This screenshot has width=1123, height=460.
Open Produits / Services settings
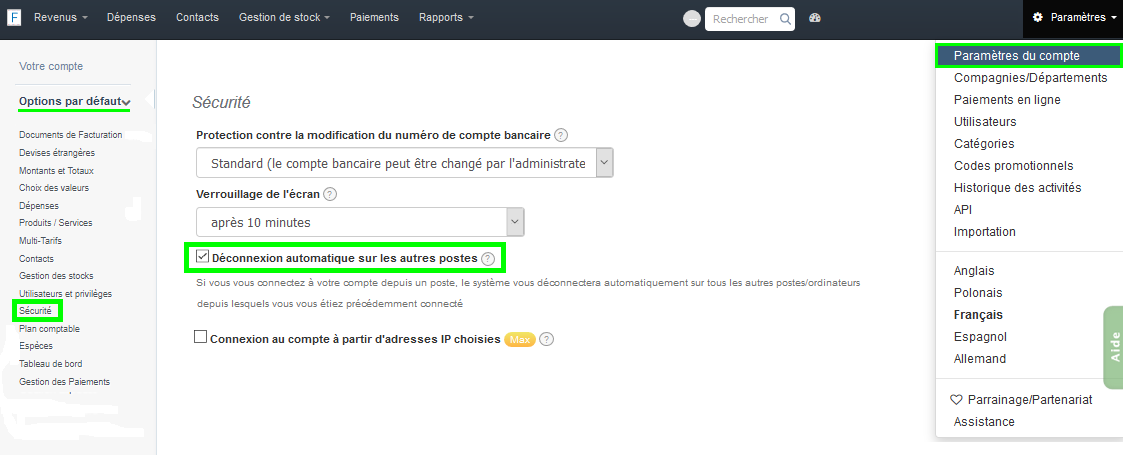click(x=55, y=223)
